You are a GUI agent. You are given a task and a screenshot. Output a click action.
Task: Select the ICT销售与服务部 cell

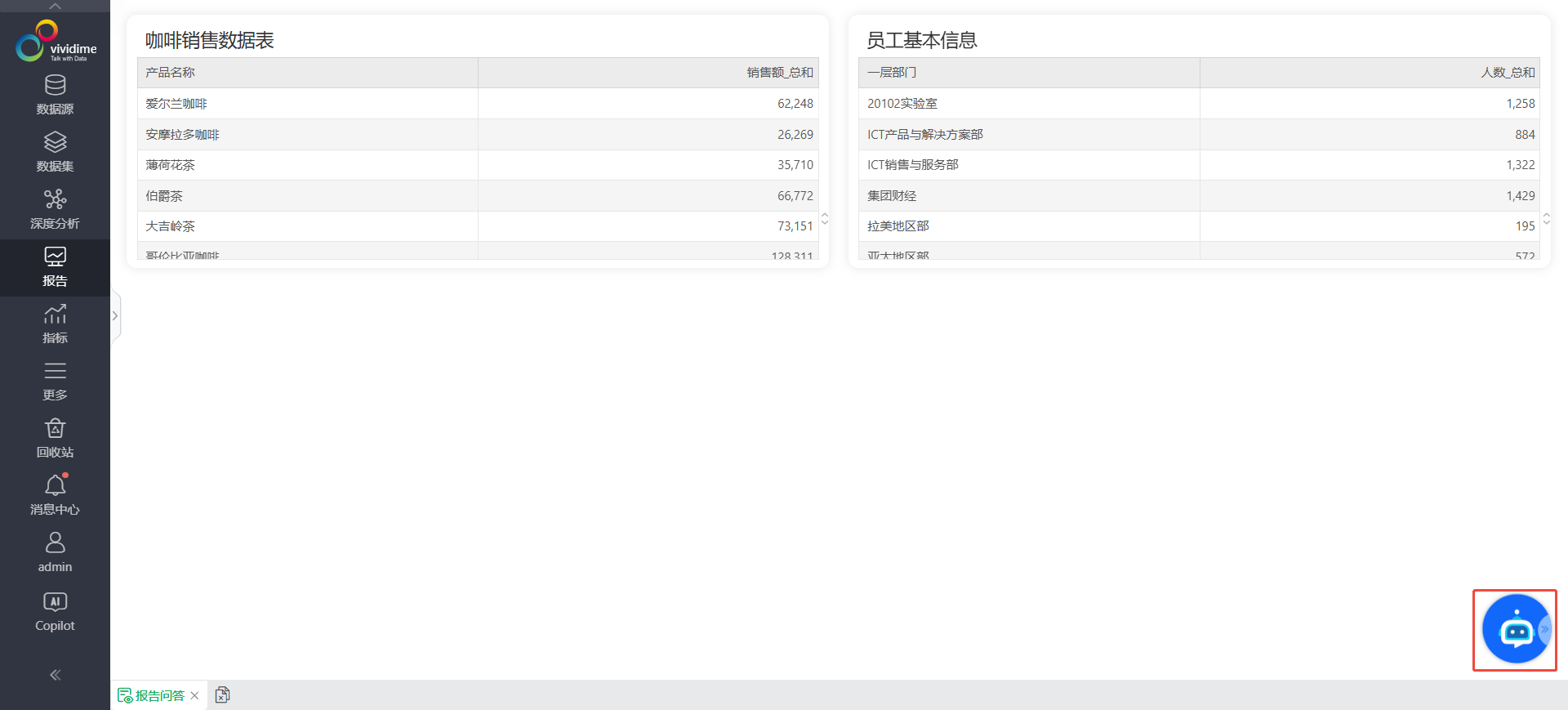[x=1029, y=165]
